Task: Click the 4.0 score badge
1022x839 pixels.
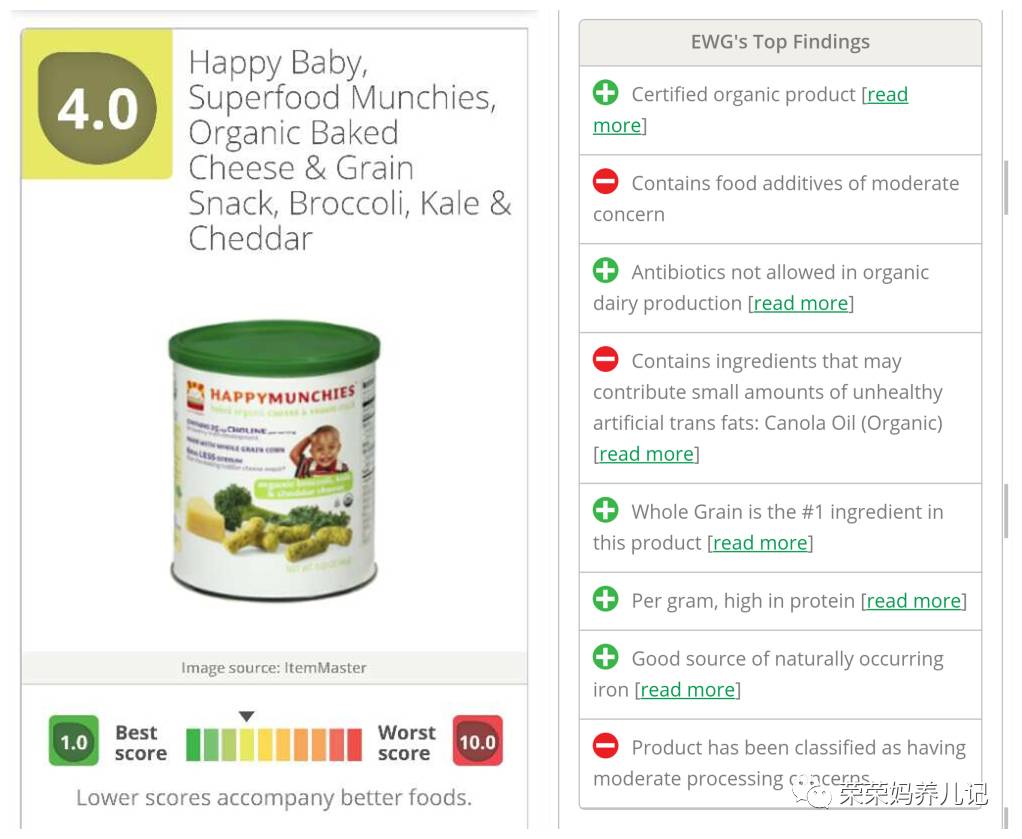Action: click(x=97, y=110)
